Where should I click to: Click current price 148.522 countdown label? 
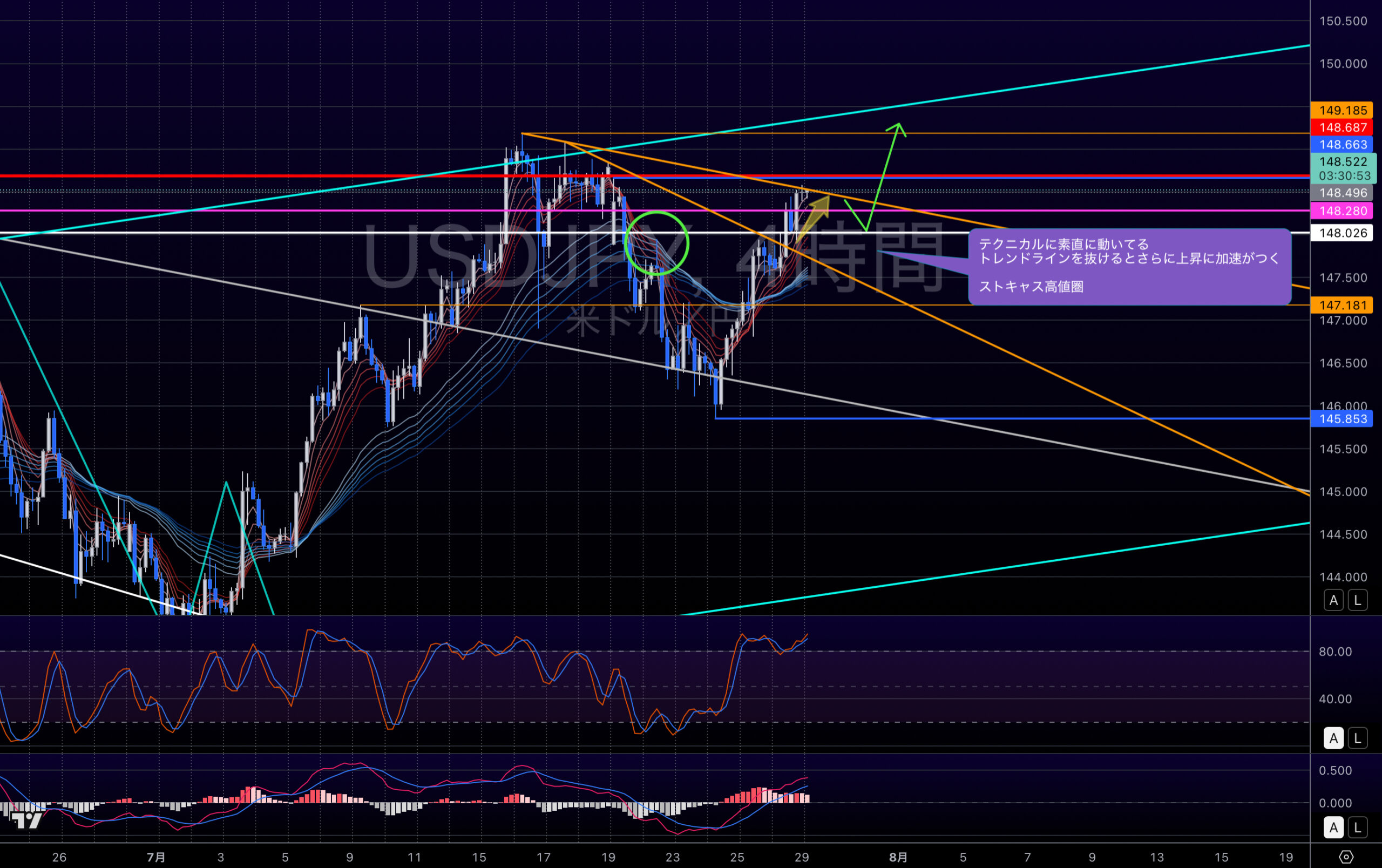point(1343,168)
